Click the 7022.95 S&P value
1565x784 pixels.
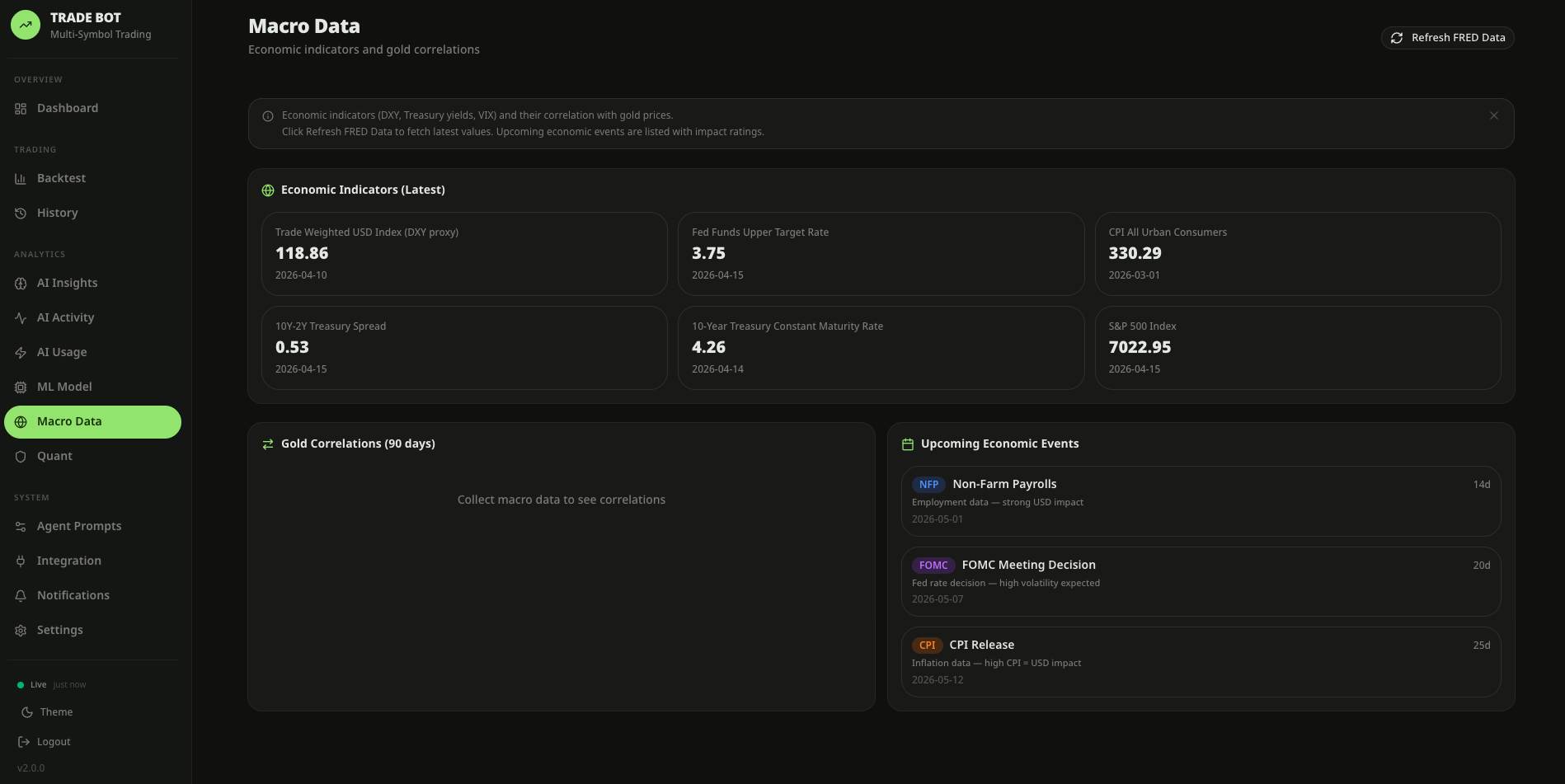(x=1140, y=348)
